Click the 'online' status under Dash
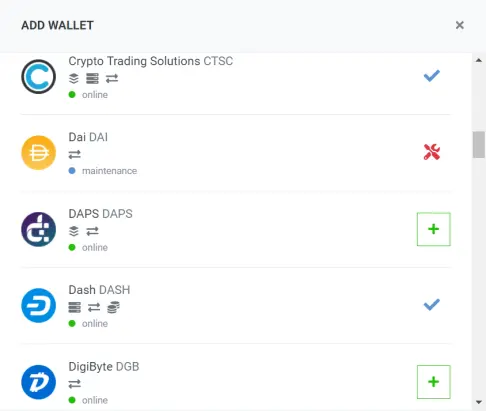The image size is (486, 411). tap(95, 323)
